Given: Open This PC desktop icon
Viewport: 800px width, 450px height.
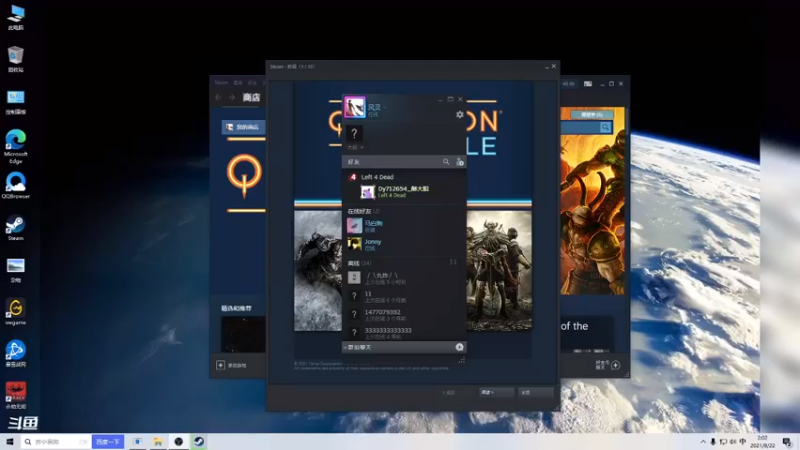Looking at the screenshot, I should tap(15, 17).
